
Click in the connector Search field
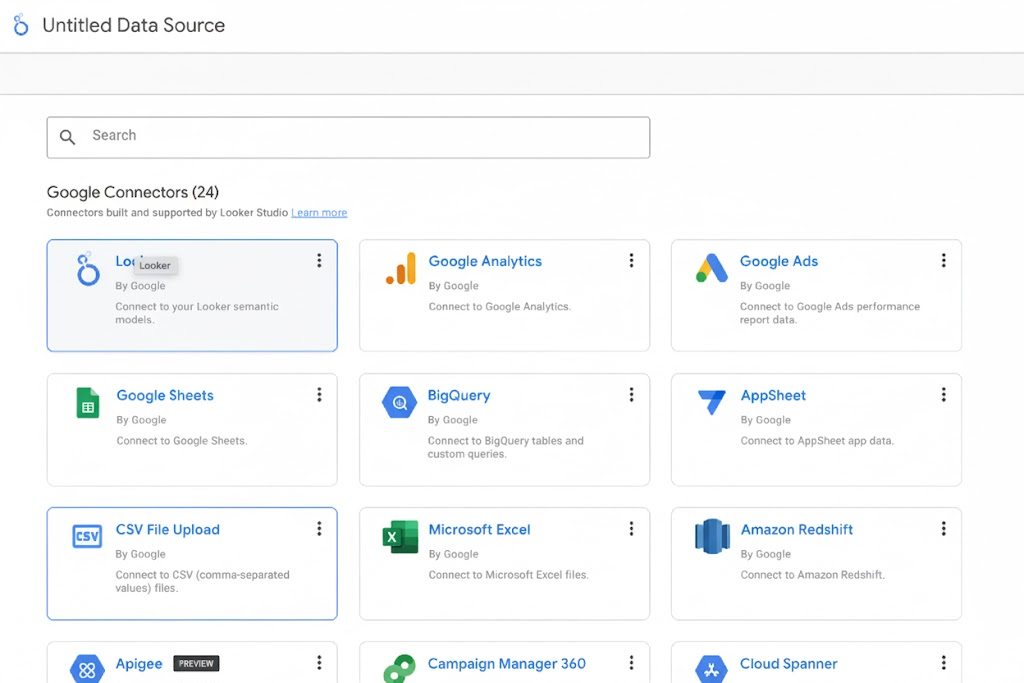click(x=348, y=137)
